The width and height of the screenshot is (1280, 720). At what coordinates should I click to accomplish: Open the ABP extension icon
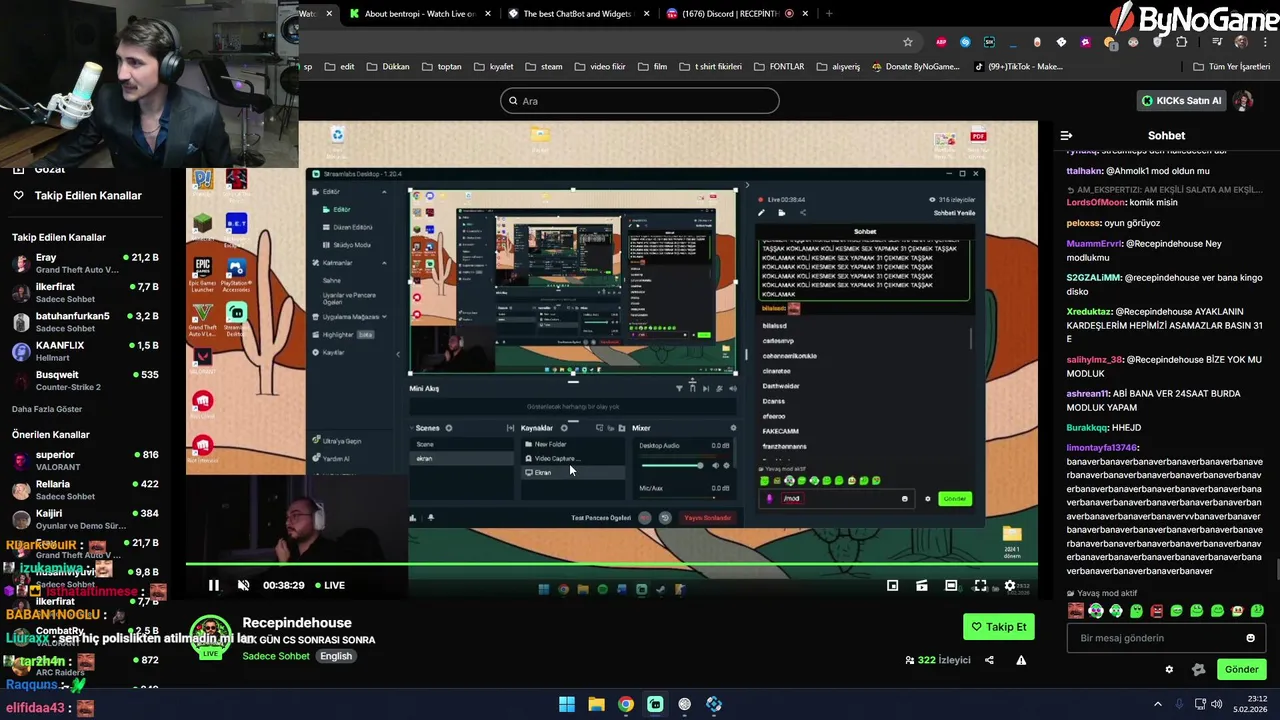pos(941,42)
